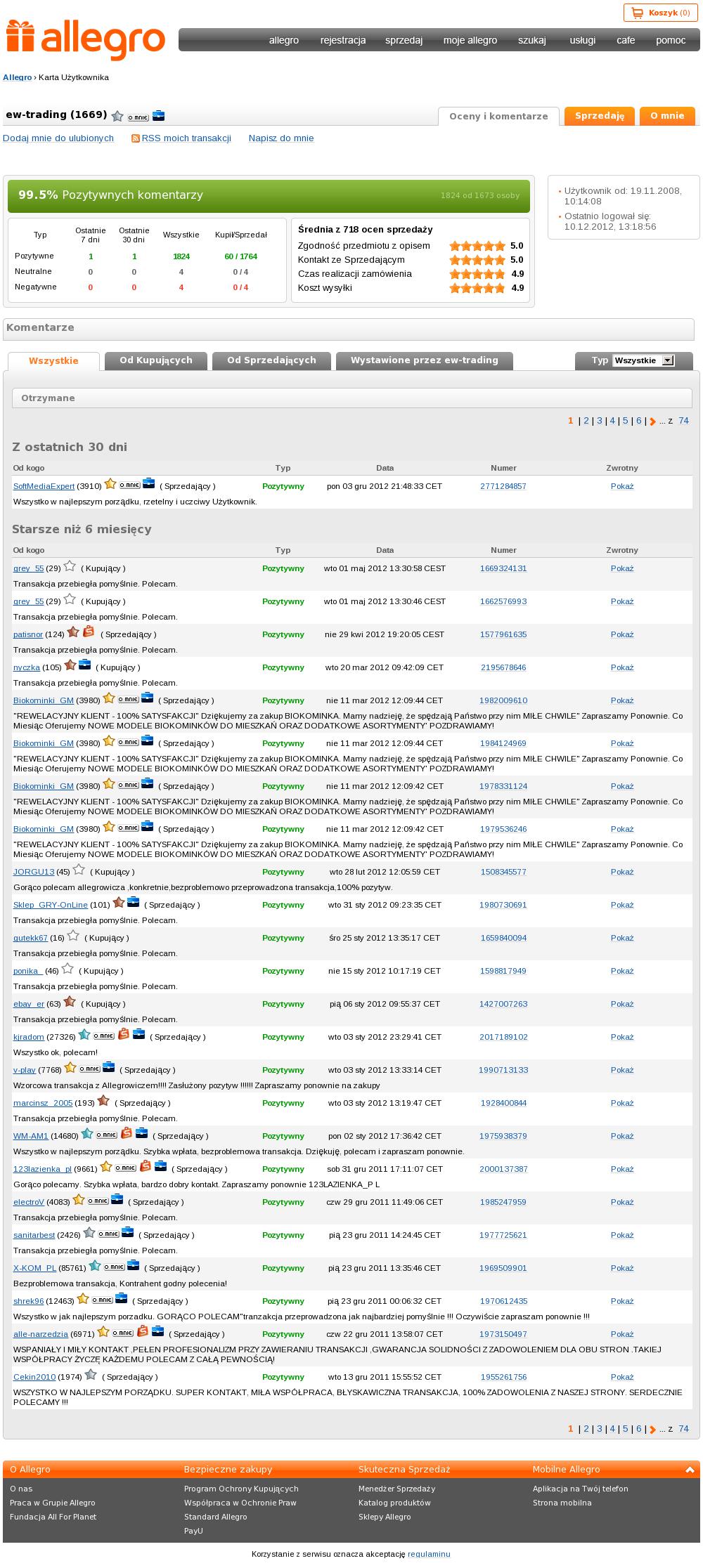
Task: Click the 'o mnie' badge next to v-play
Action: (89, 1069)
